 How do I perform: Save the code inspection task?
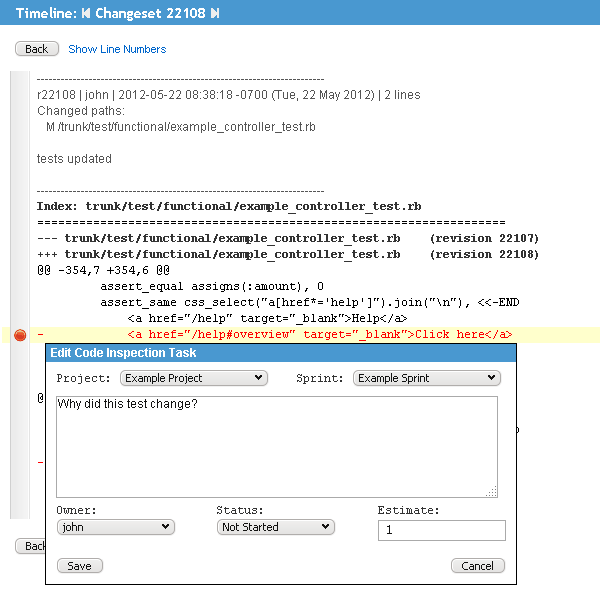[x=80, y=566]
